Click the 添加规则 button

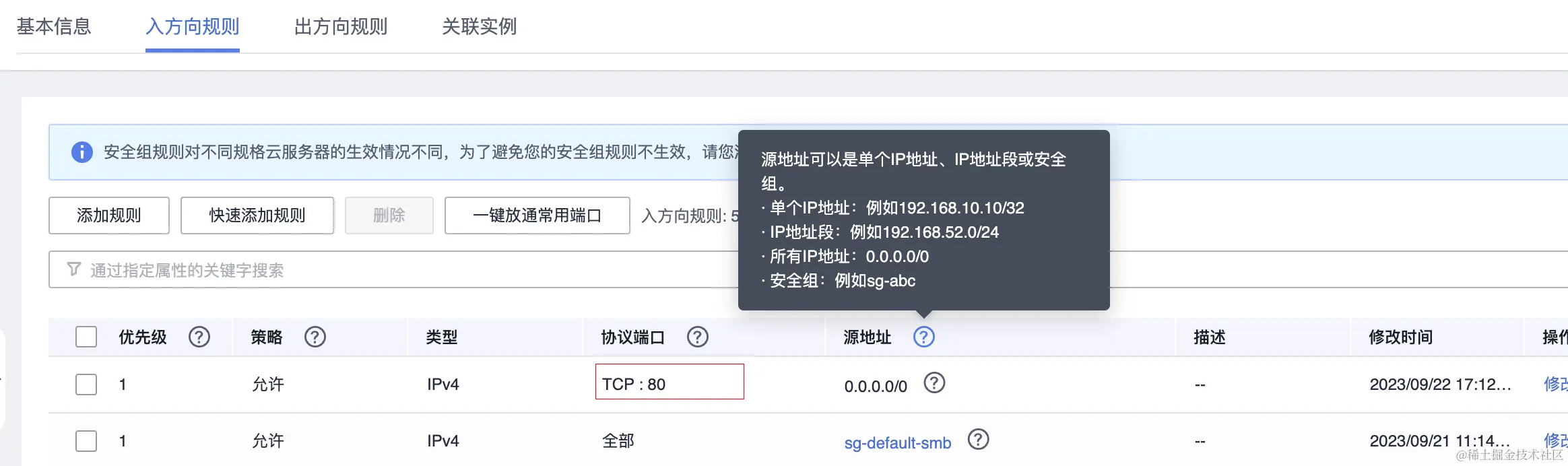pos(109,215)
